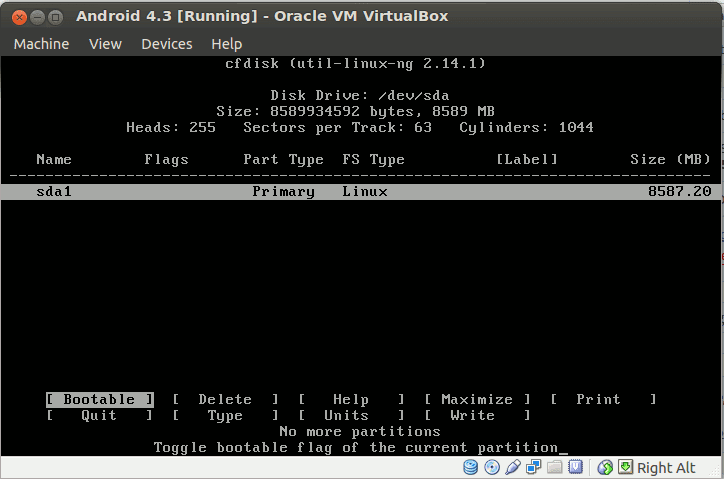Viewport: 724px width, 479px height.
Task: Select the Type option in cfdisk
Action: click(x=225, y=415)
